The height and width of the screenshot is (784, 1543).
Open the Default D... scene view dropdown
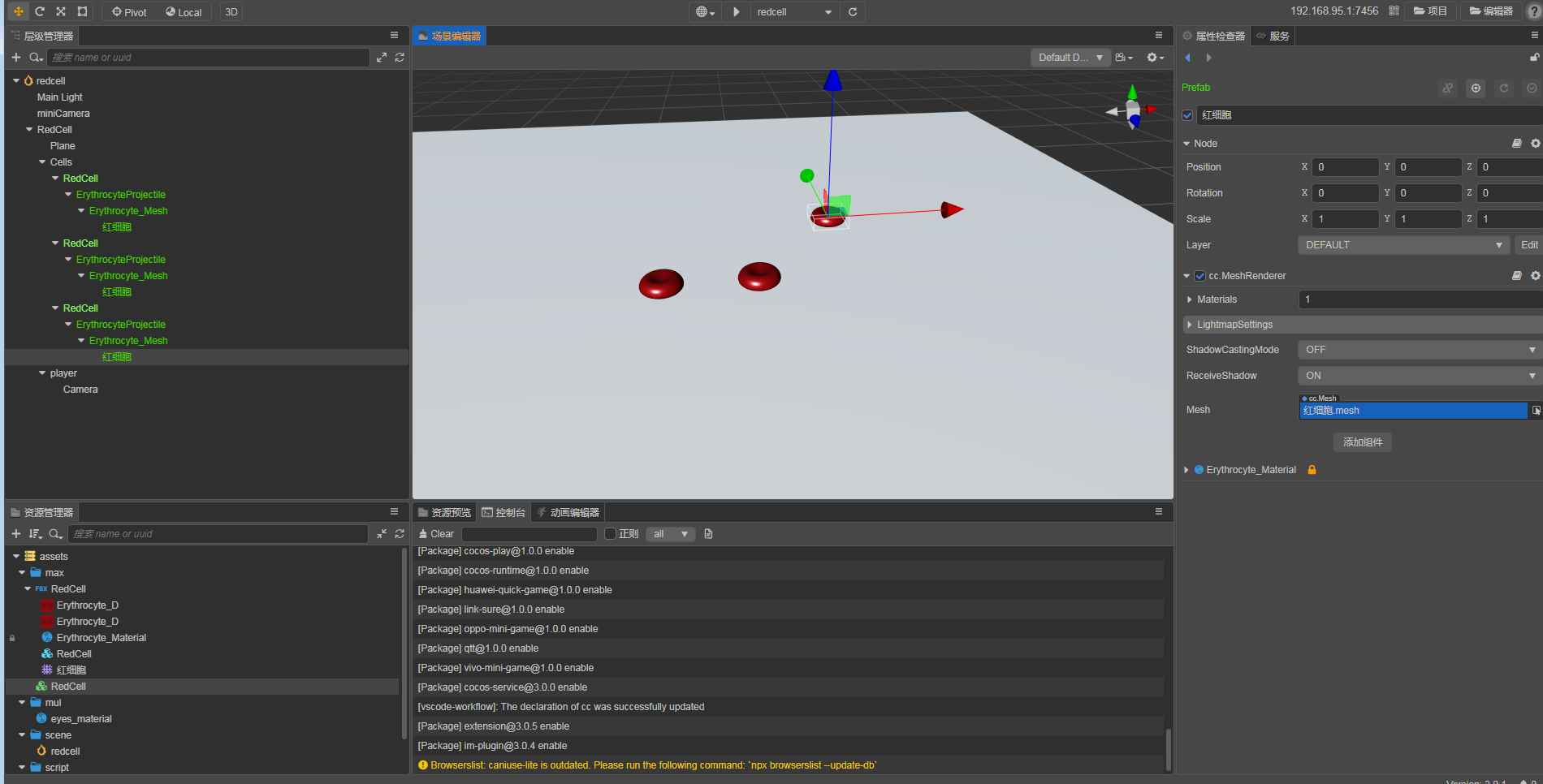[1070, 58]
